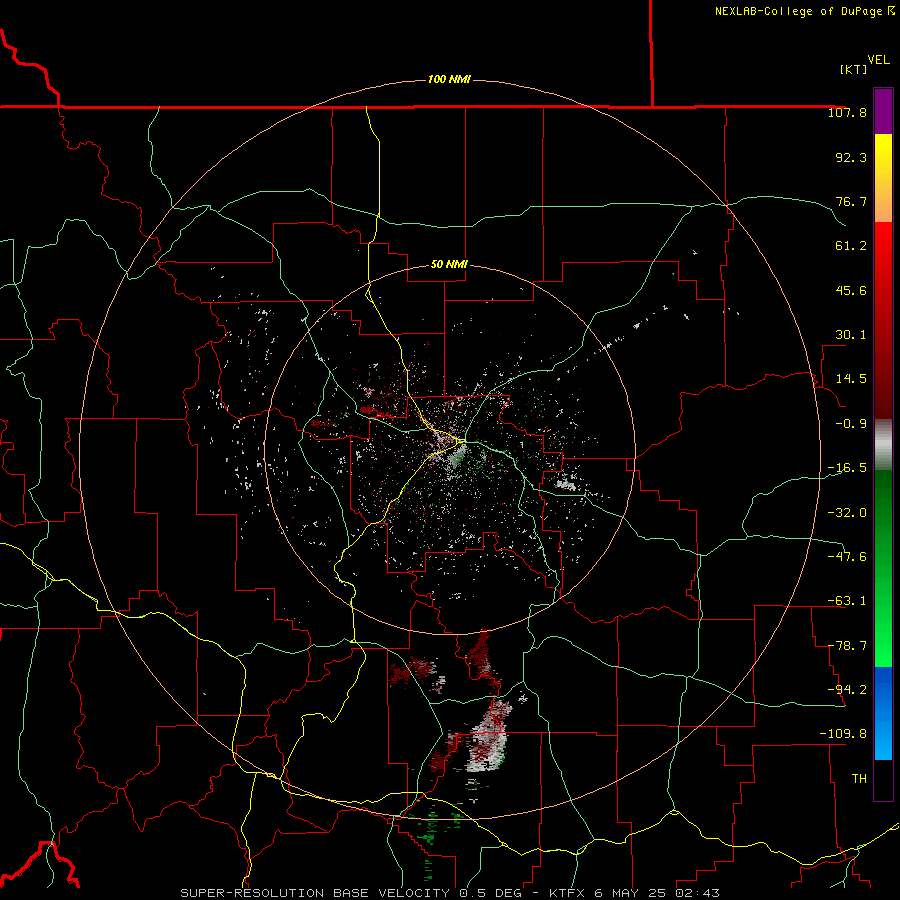The width and height of the screenshot is (900, 900).
Task: Click the 100 NMI range ring label
Action: click(449, 79)
